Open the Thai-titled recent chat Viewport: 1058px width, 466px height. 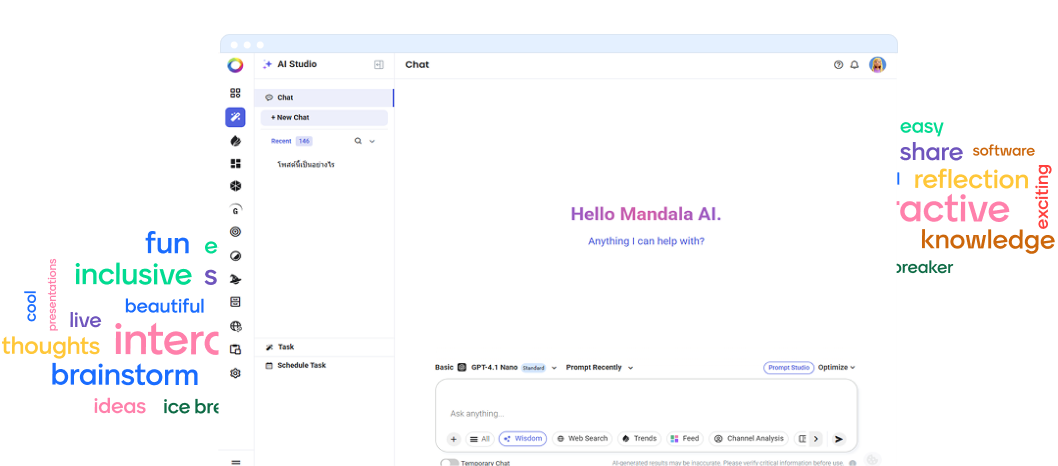pos(306,165)
